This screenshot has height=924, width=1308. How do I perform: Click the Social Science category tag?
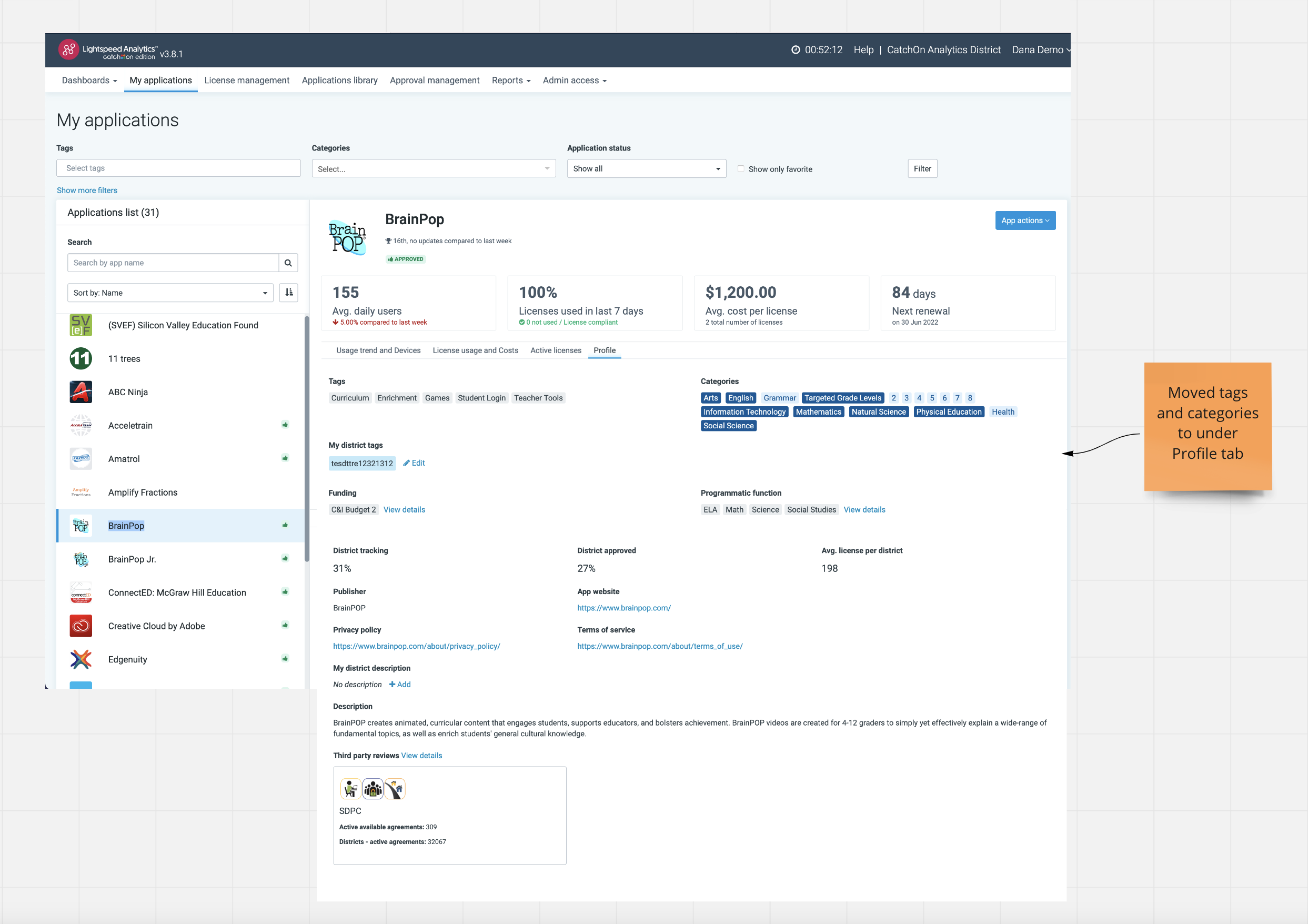click(728, 426)
